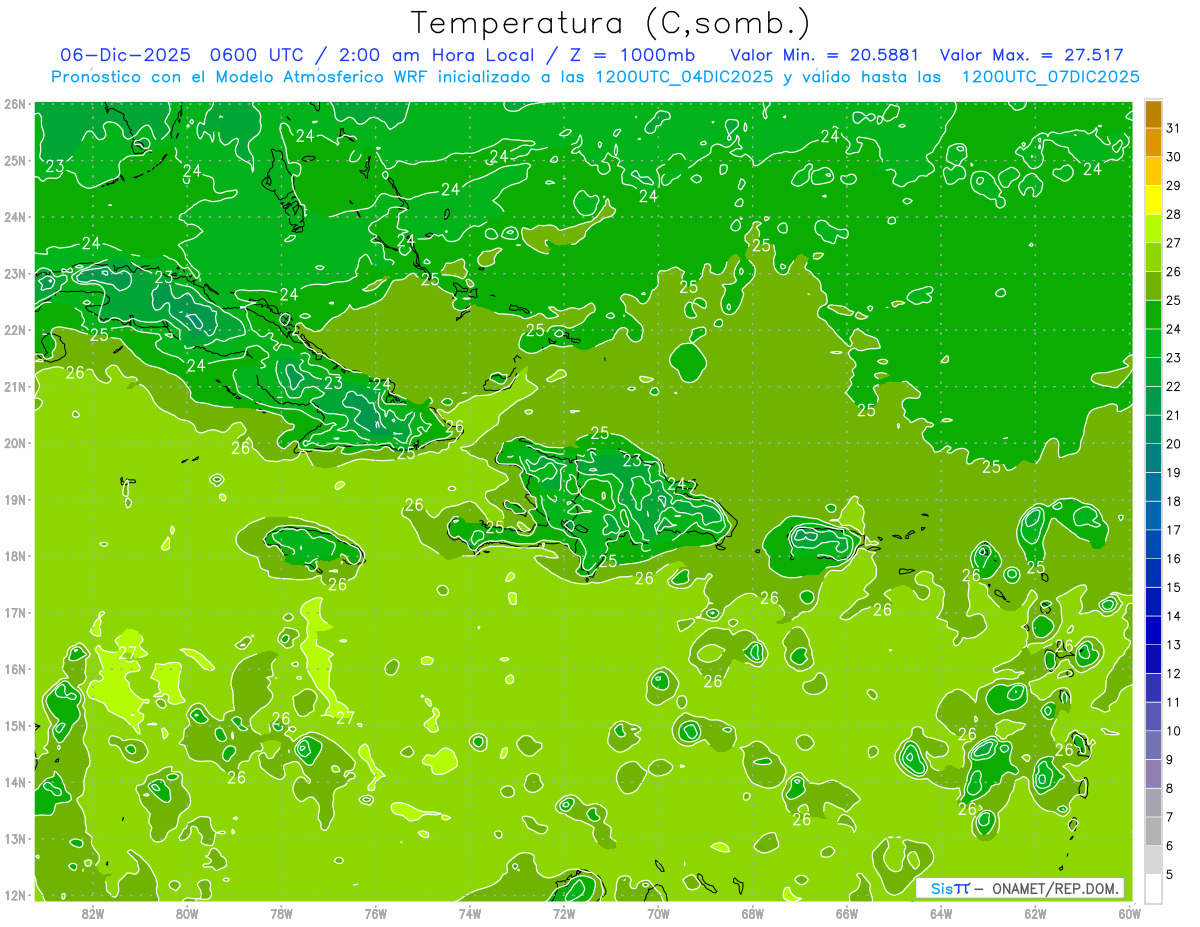The width and height of the screenshot is (1200, 927).
Task: Click the "5" label on the color scale
Action: (1170, 874)
